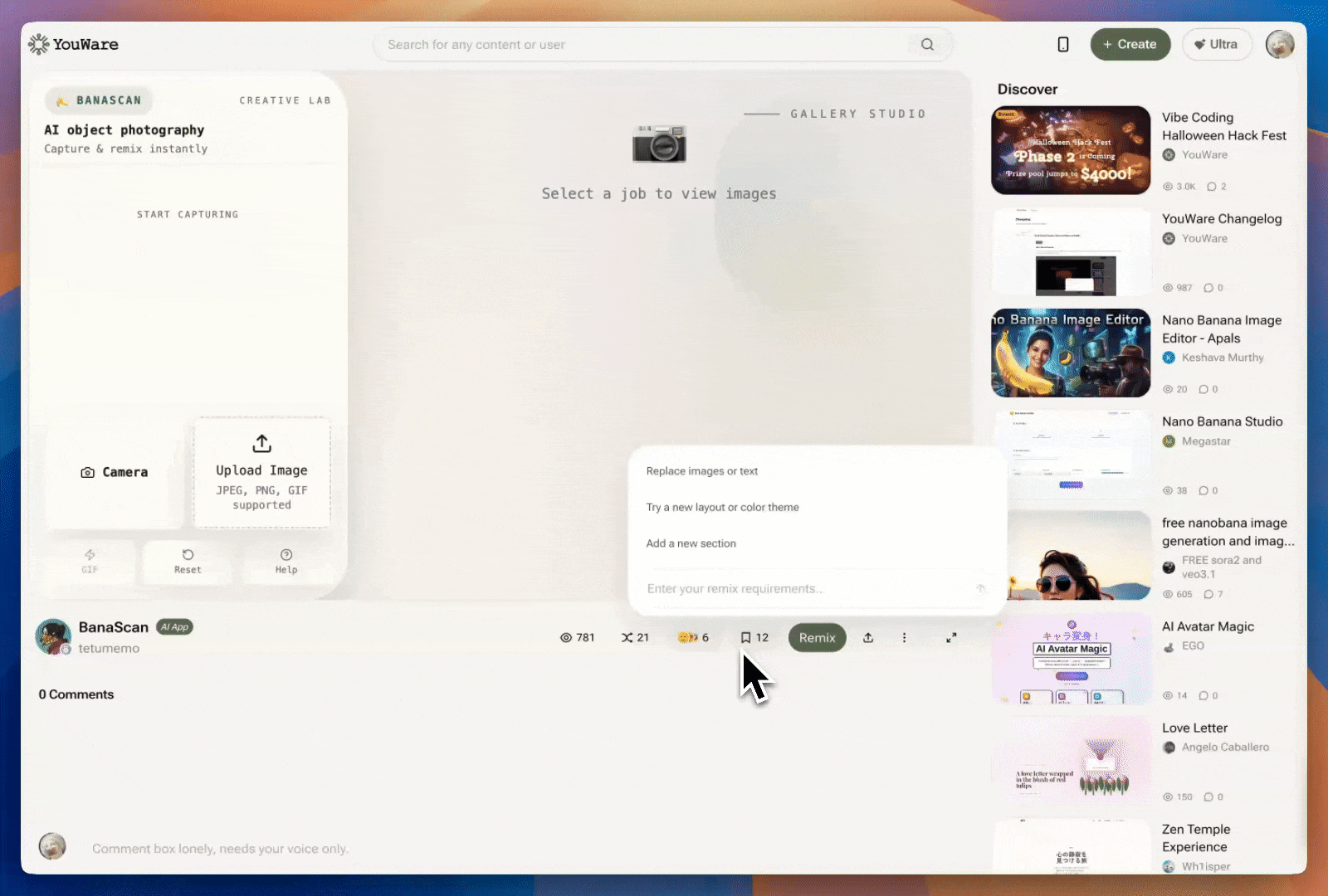Click the AI App tag
This screenshot has height=896, width=1328.
click(175, 627)
